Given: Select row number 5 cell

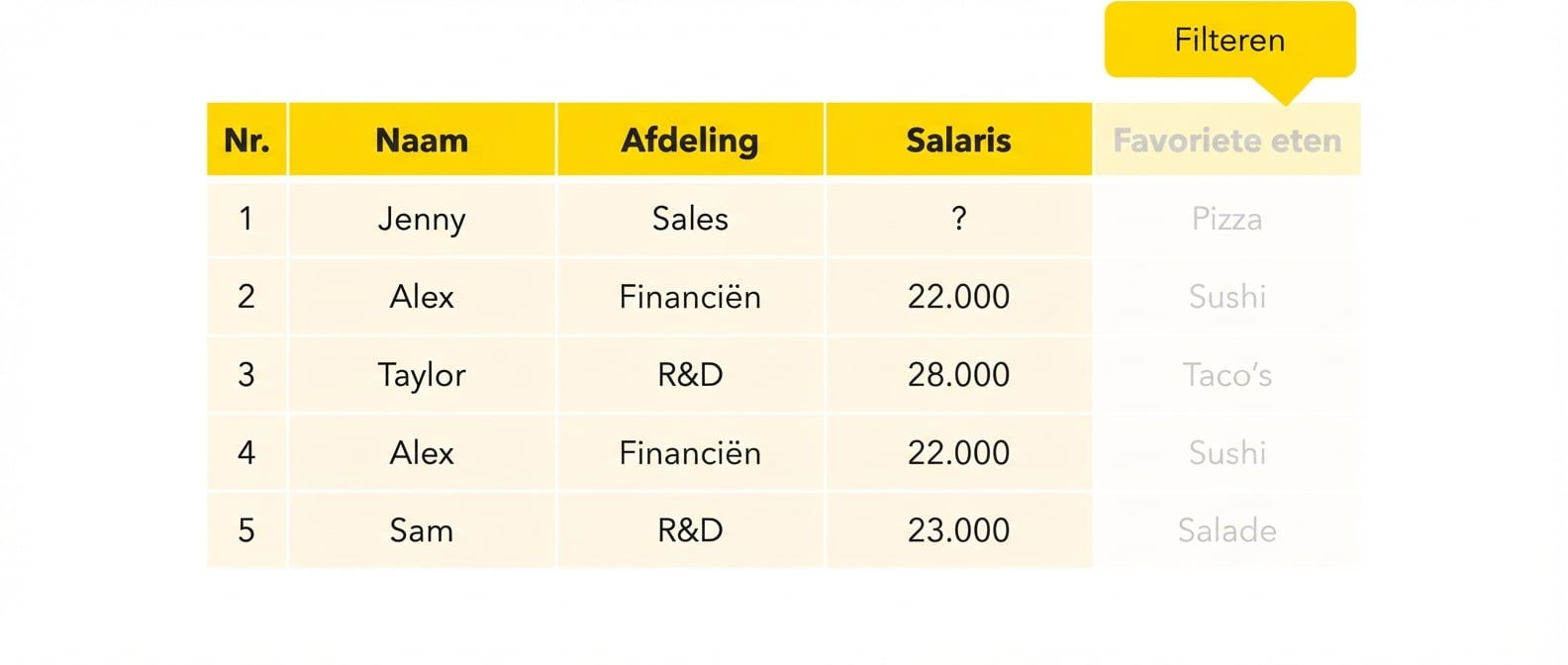Looking at the screenshot, I should coord(246,530).
